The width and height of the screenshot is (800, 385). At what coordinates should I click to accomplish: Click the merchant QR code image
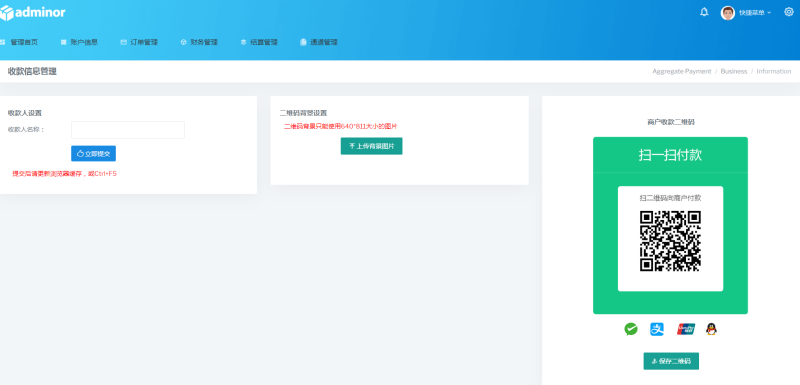coord(670,241)
